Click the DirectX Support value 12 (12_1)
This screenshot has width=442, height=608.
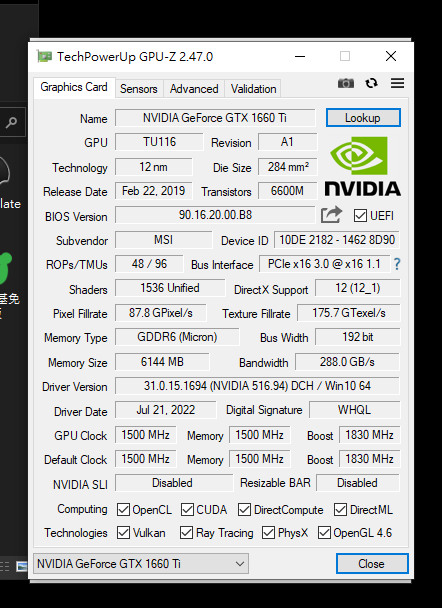[357, 288]
